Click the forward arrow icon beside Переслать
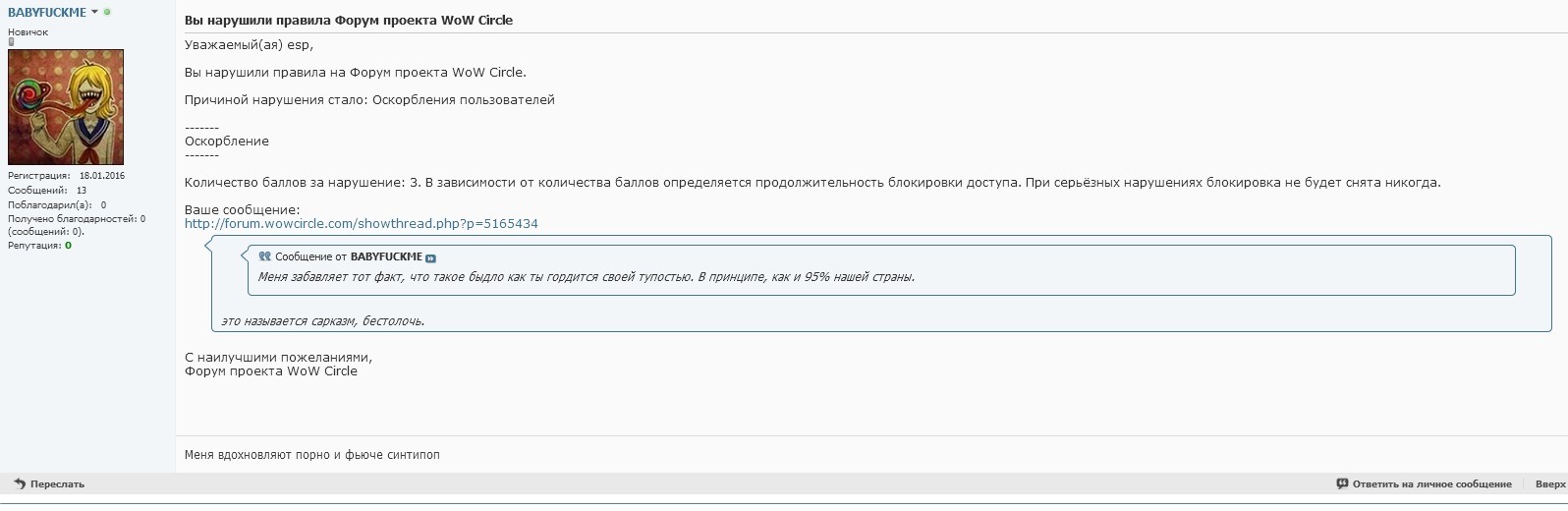Viewport: 1568px width, 511px height. coord(20,483)
